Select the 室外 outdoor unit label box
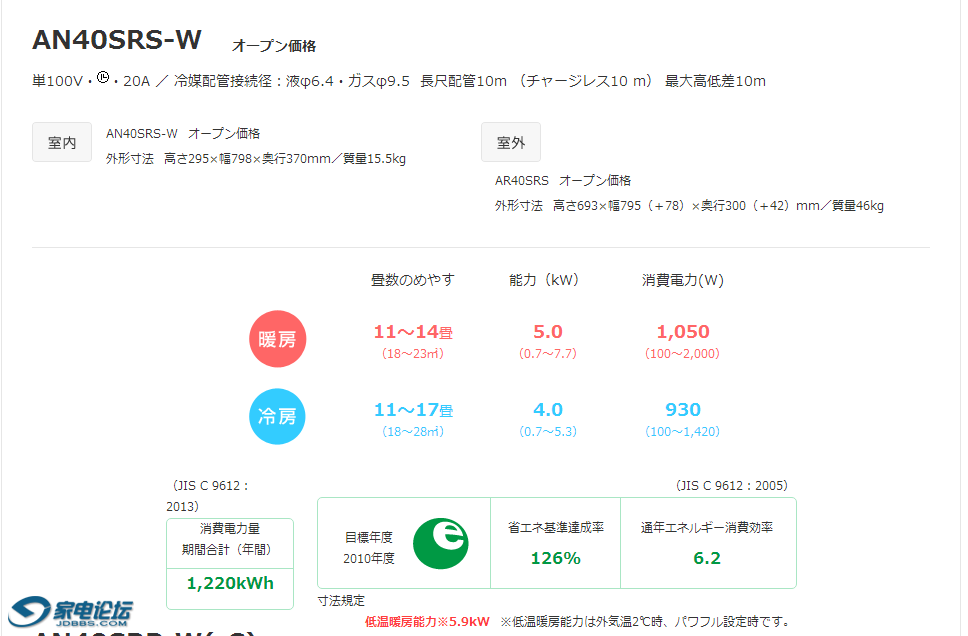Screen dimensions: 968x636 point(510,141)
